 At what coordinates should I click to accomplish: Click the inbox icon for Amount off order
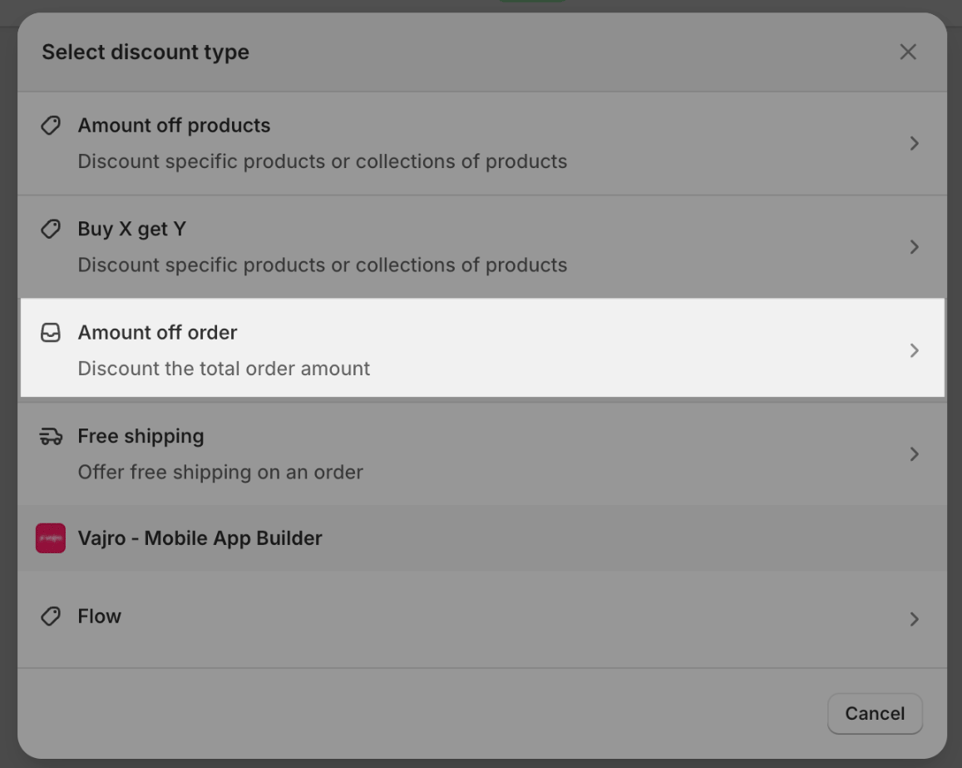coord(51,333)
